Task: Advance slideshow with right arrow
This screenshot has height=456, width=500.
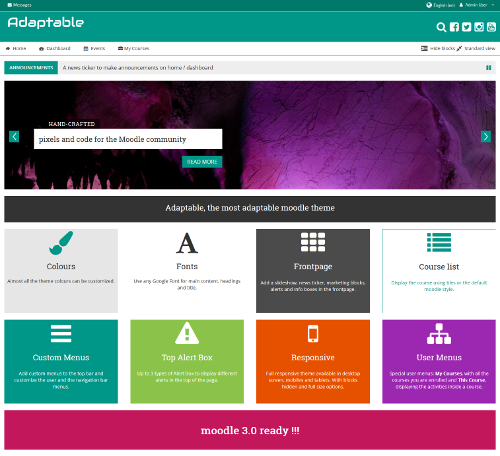Action: pos(486,136)
